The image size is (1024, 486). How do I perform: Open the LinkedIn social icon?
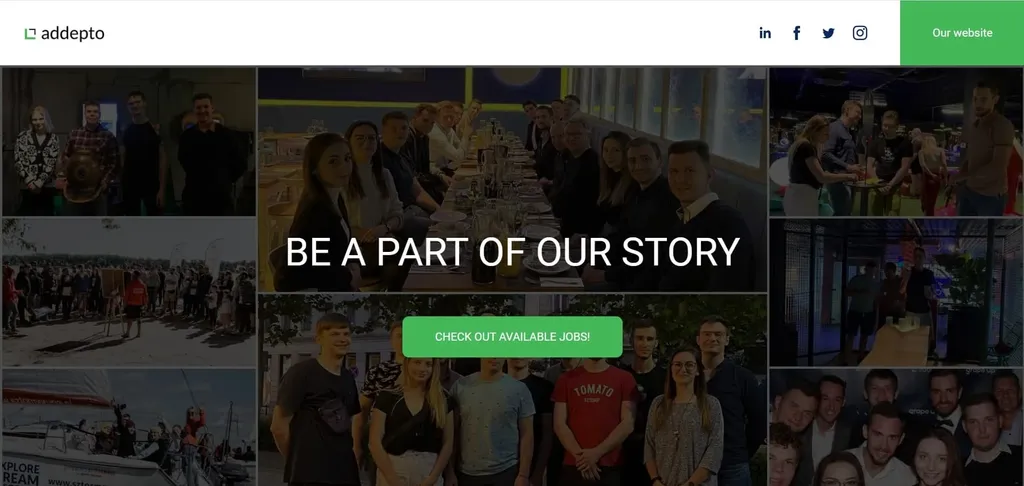[765, 33]
